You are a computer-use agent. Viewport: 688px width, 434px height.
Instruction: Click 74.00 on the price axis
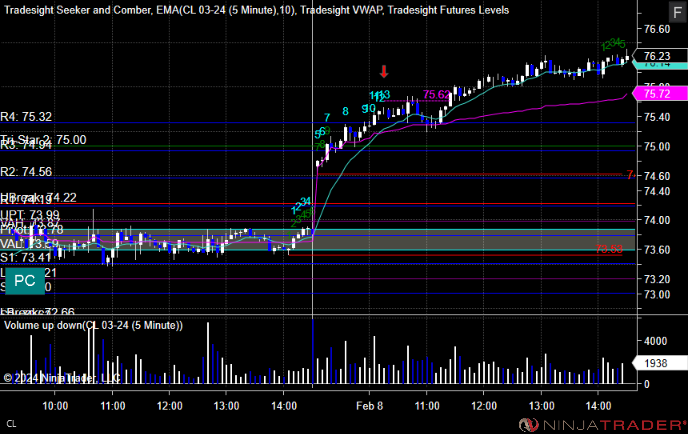pyautogui.click(x=657, y=220)
